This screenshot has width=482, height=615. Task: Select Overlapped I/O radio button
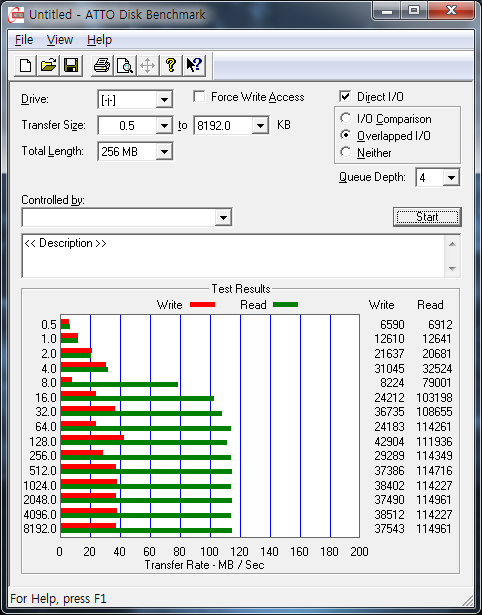pos(346,135)
